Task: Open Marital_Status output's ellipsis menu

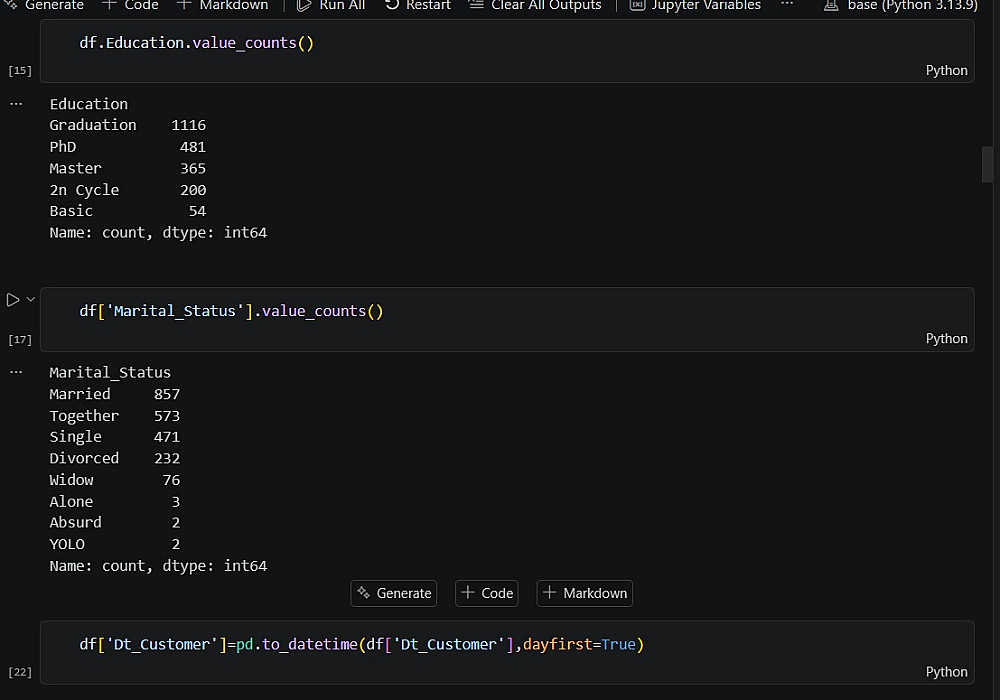Action: pos(16,372)
